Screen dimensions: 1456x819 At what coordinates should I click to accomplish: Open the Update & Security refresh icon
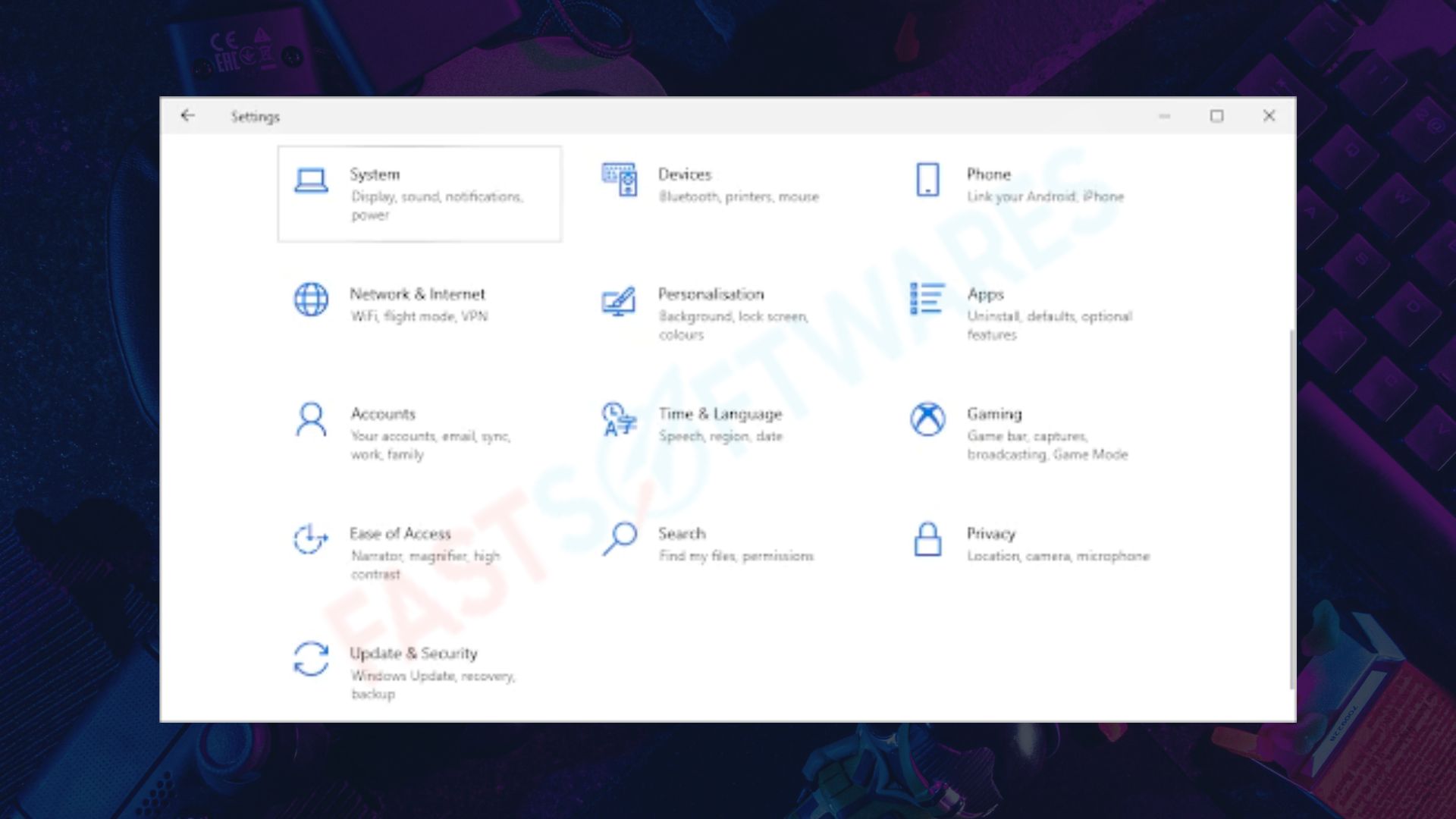[311, 659]
